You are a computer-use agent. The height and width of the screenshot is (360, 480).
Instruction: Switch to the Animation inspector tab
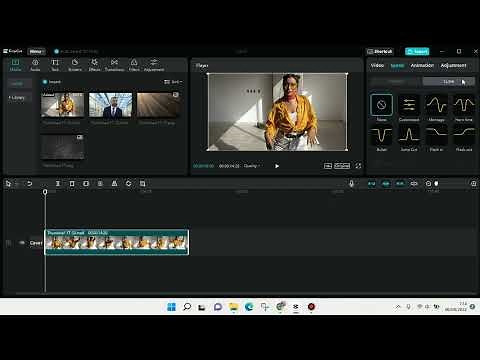point(422,65)
